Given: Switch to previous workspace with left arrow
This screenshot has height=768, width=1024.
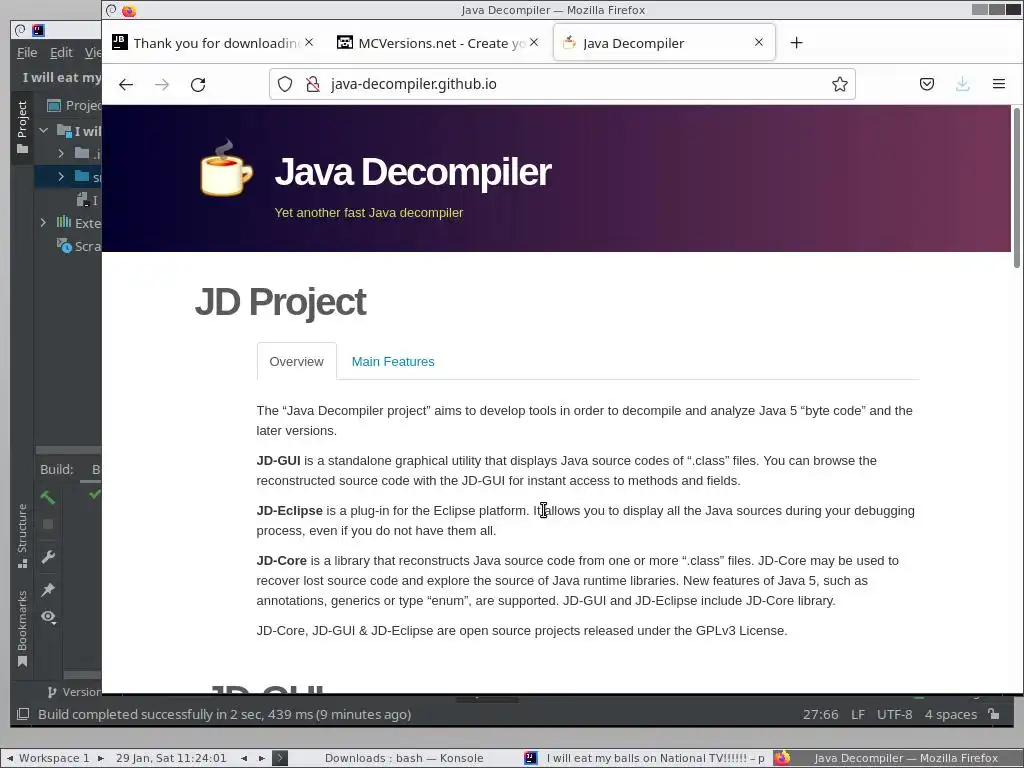Looking at the screenshot, I should (10, 758).
